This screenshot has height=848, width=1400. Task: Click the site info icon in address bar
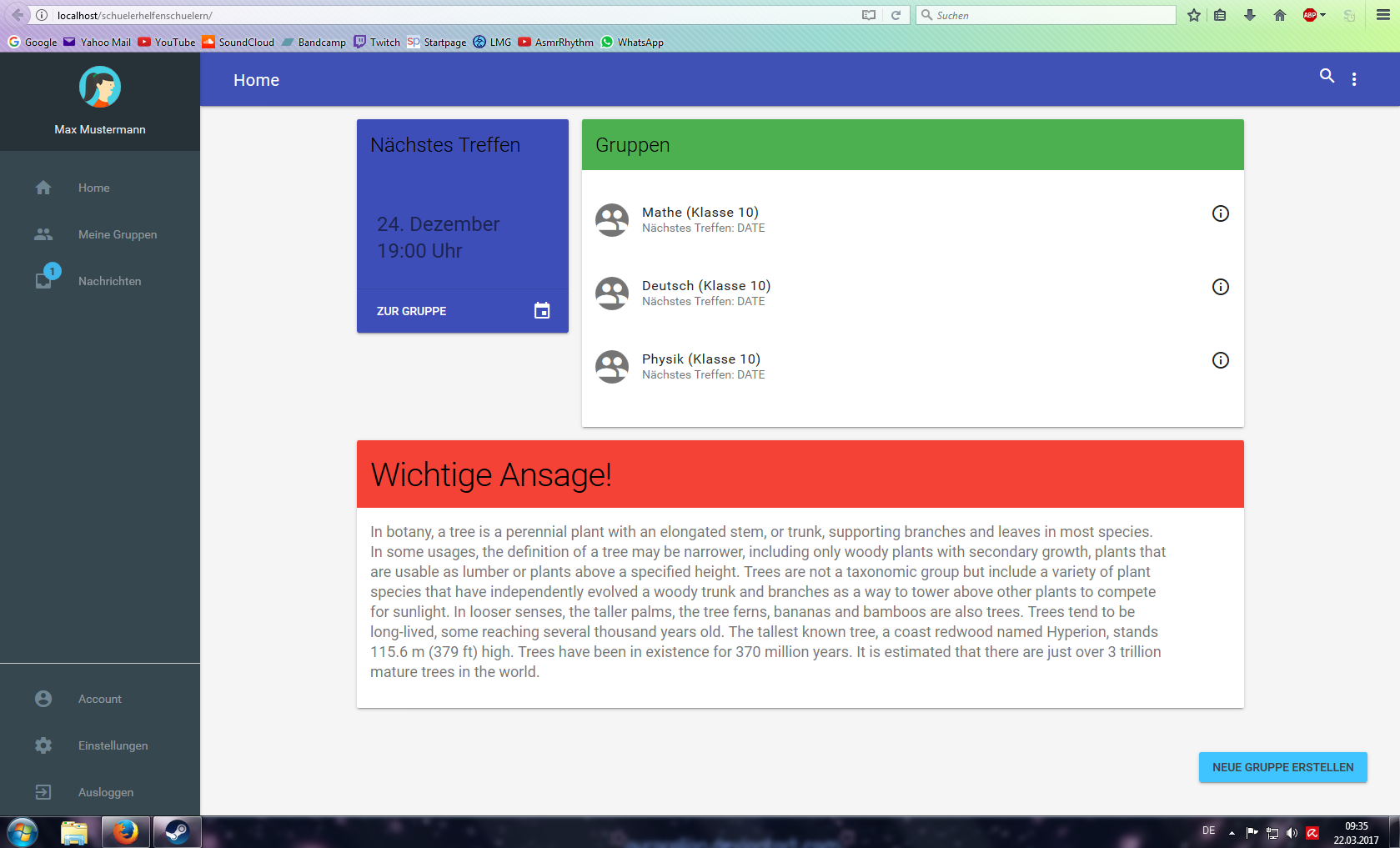(x=42, y=15)
